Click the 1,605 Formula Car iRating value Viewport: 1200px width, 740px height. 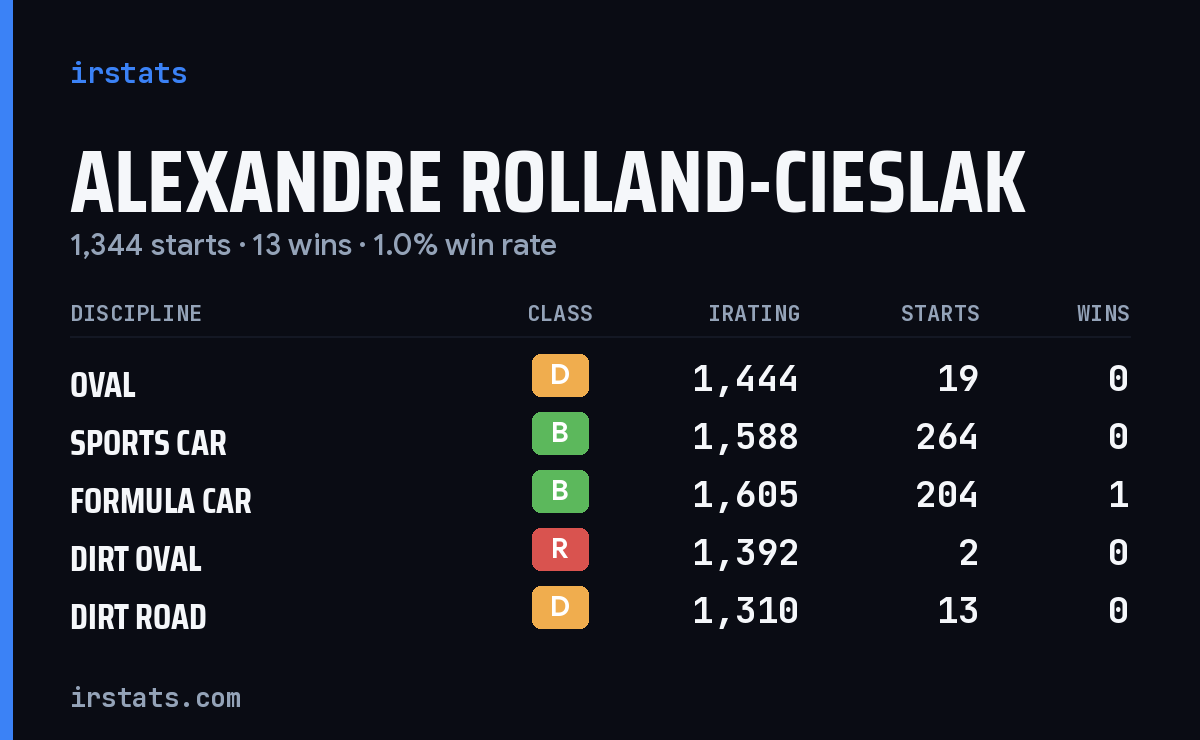[x=746, y=495]
